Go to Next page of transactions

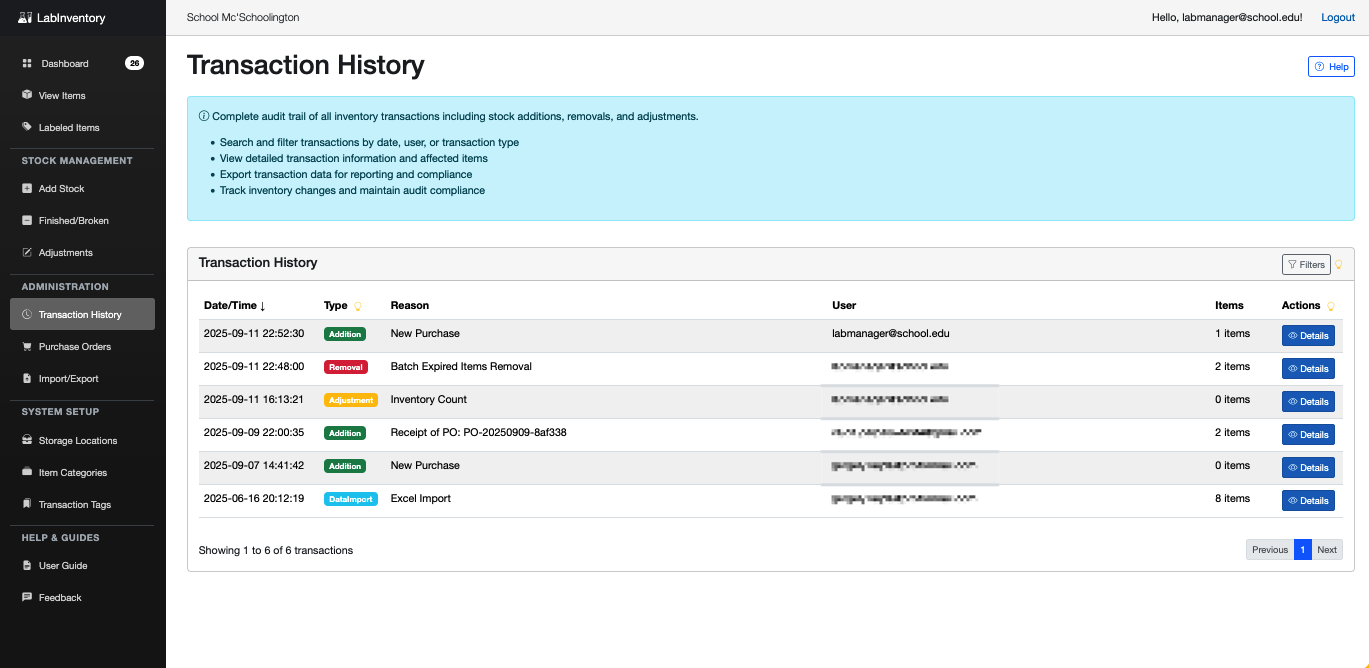(1327, 550)
